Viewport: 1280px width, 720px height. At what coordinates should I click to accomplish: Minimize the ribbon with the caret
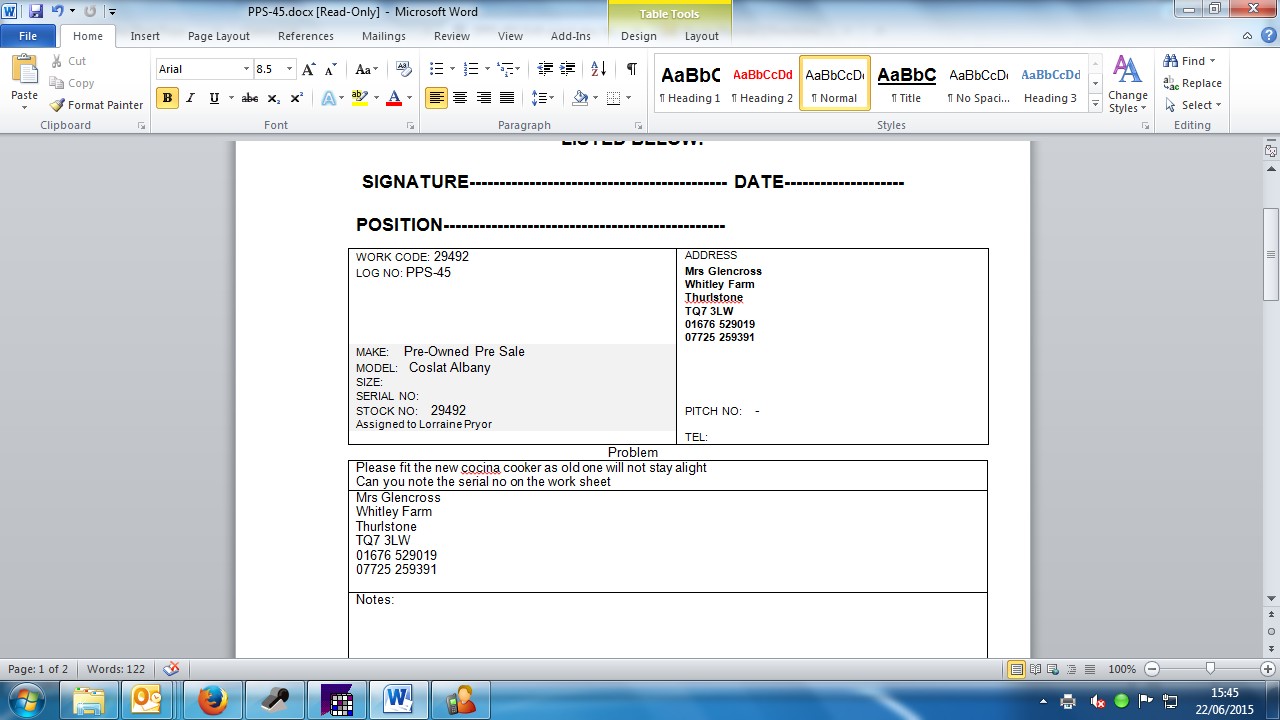point(1247,36)
